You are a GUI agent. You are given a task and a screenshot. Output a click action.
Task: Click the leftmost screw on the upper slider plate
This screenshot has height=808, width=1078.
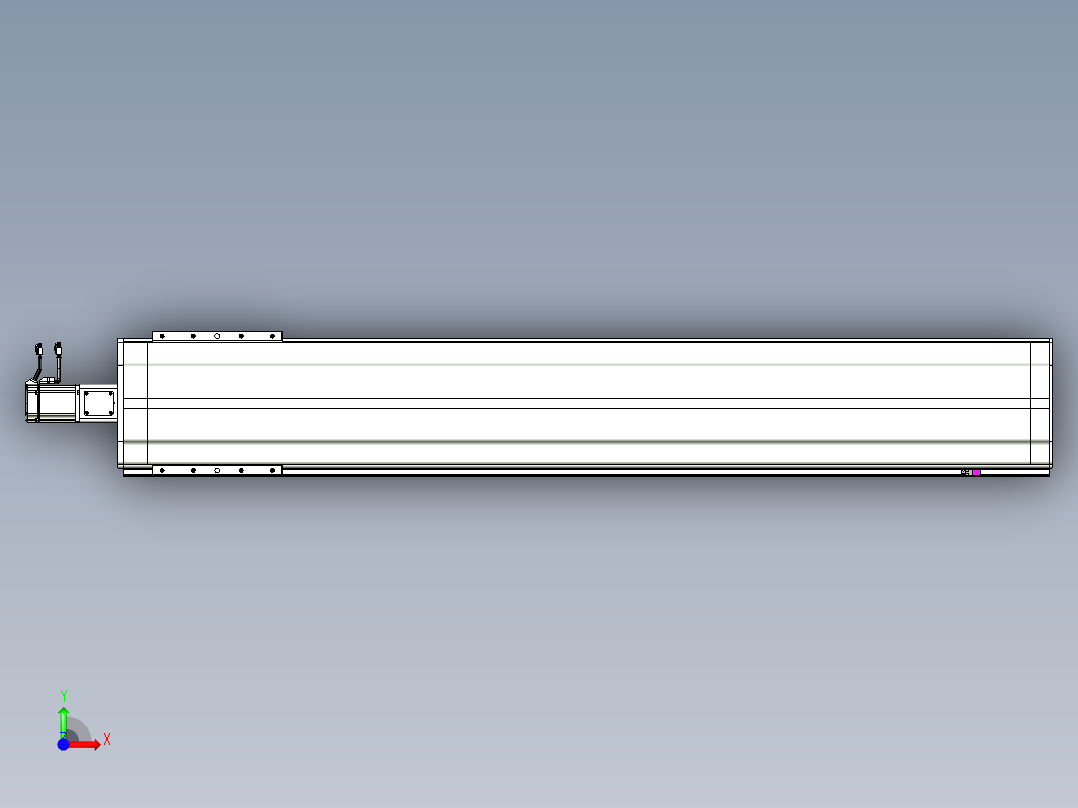(162, 336)
